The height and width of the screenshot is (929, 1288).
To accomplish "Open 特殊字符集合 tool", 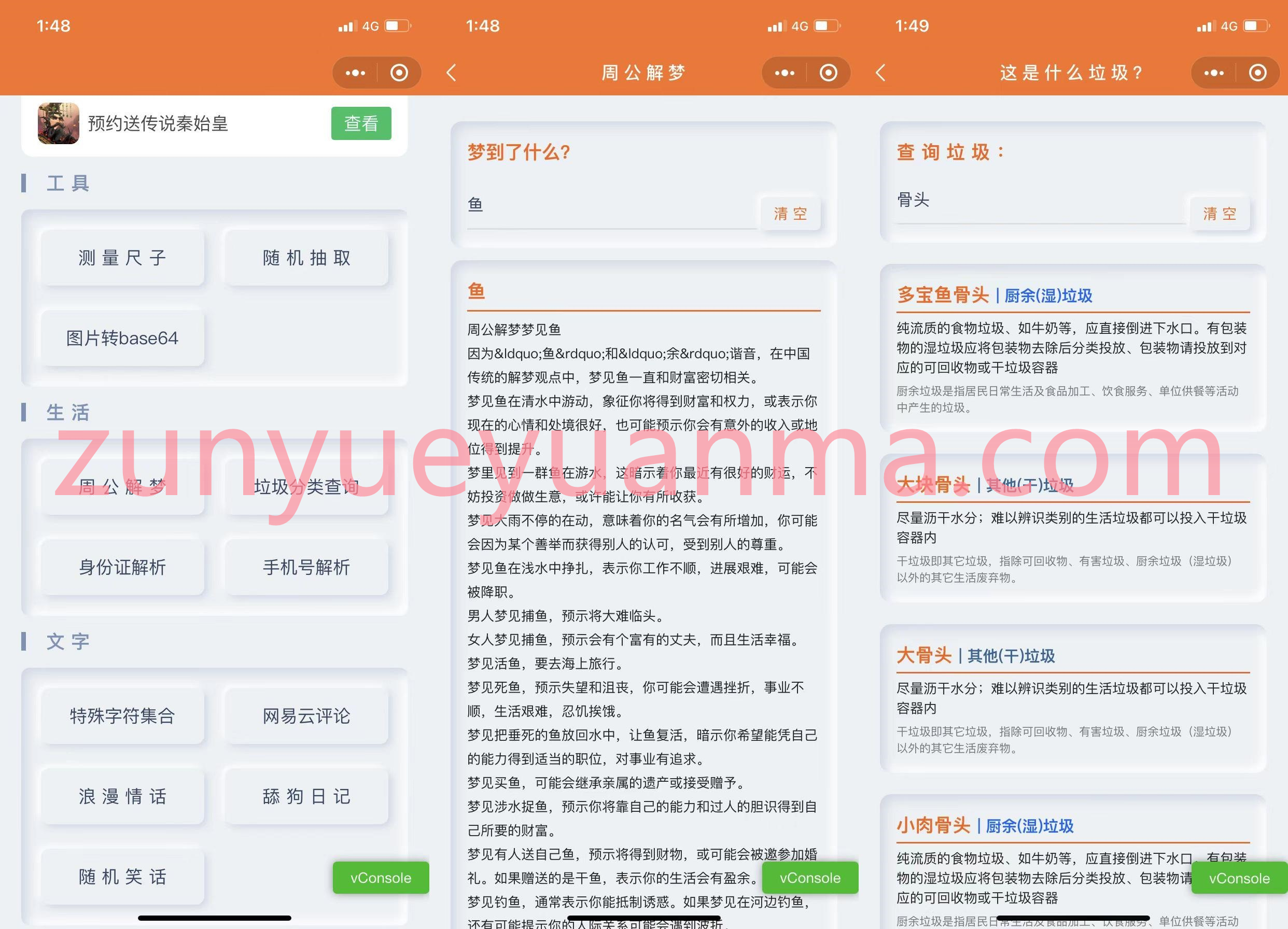I will tap(122, 716).
